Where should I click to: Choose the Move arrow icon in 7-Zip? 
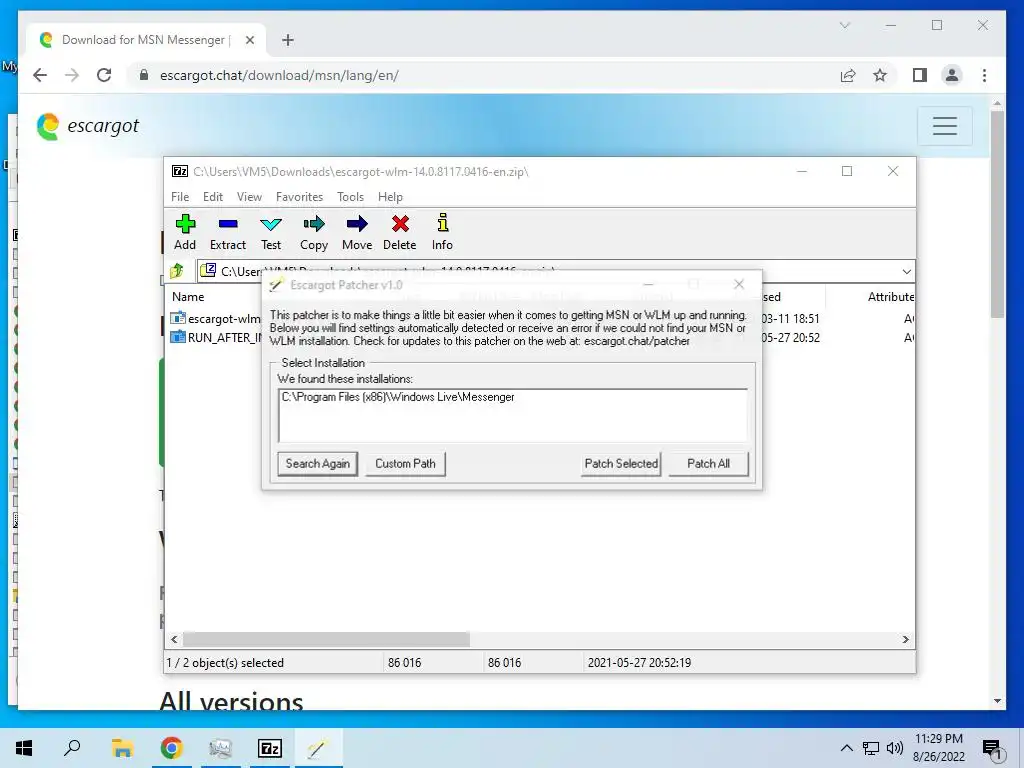pos(357,232)
